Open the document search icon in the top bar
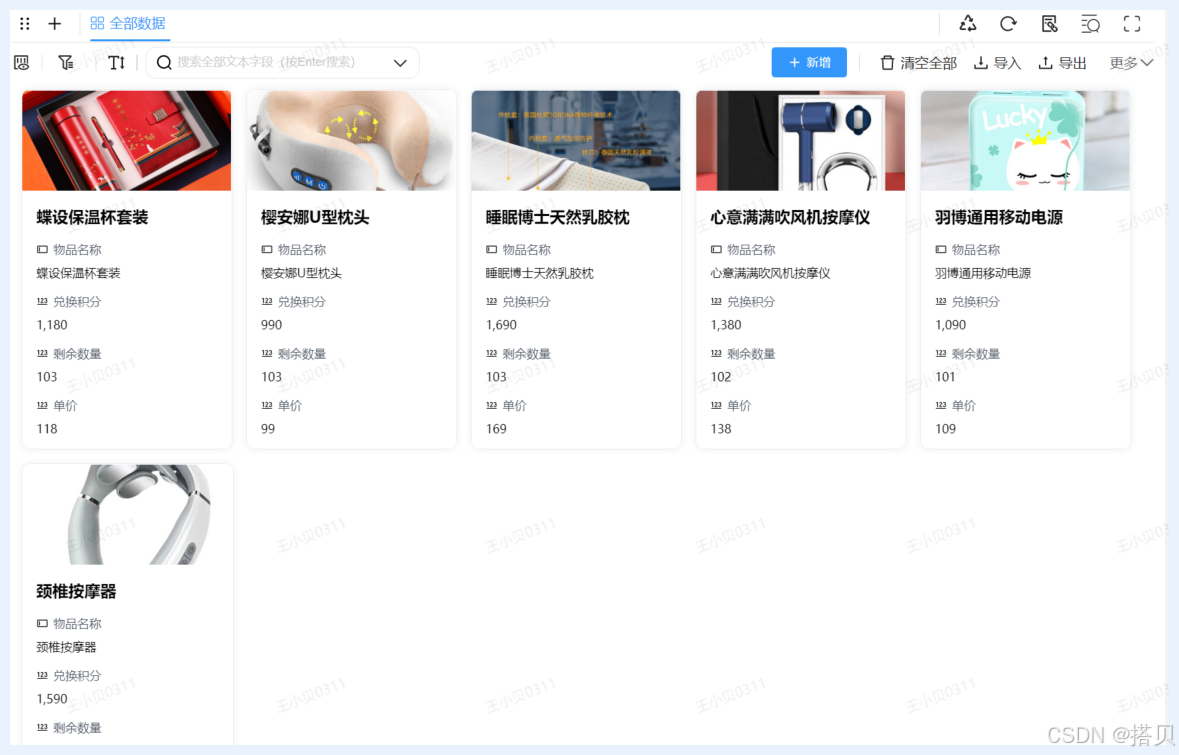 click(1050, 24)
